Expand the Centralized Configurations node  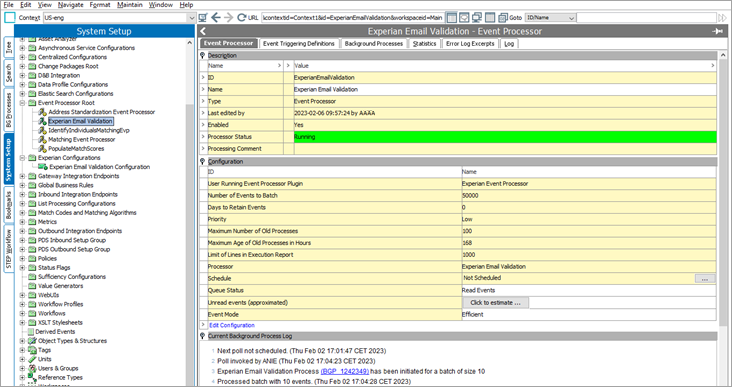22,57
